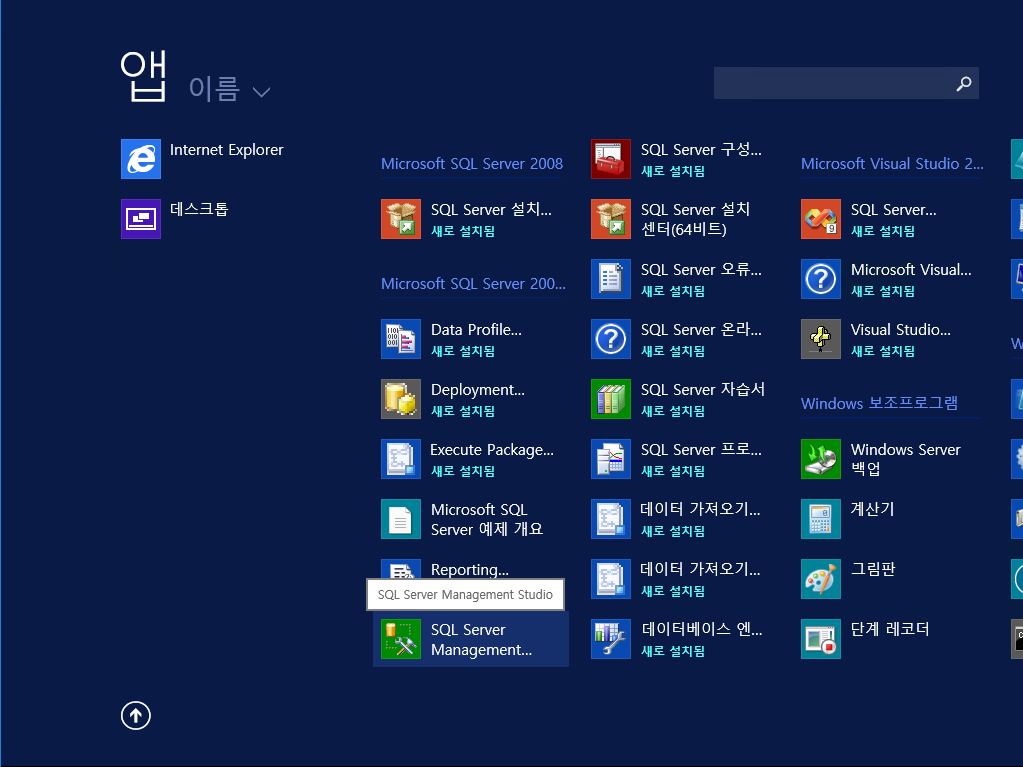This screenshot has width=1023, height=767.
Task: Open second 데이터 가져오기... wizard icon
Action: 611,579
